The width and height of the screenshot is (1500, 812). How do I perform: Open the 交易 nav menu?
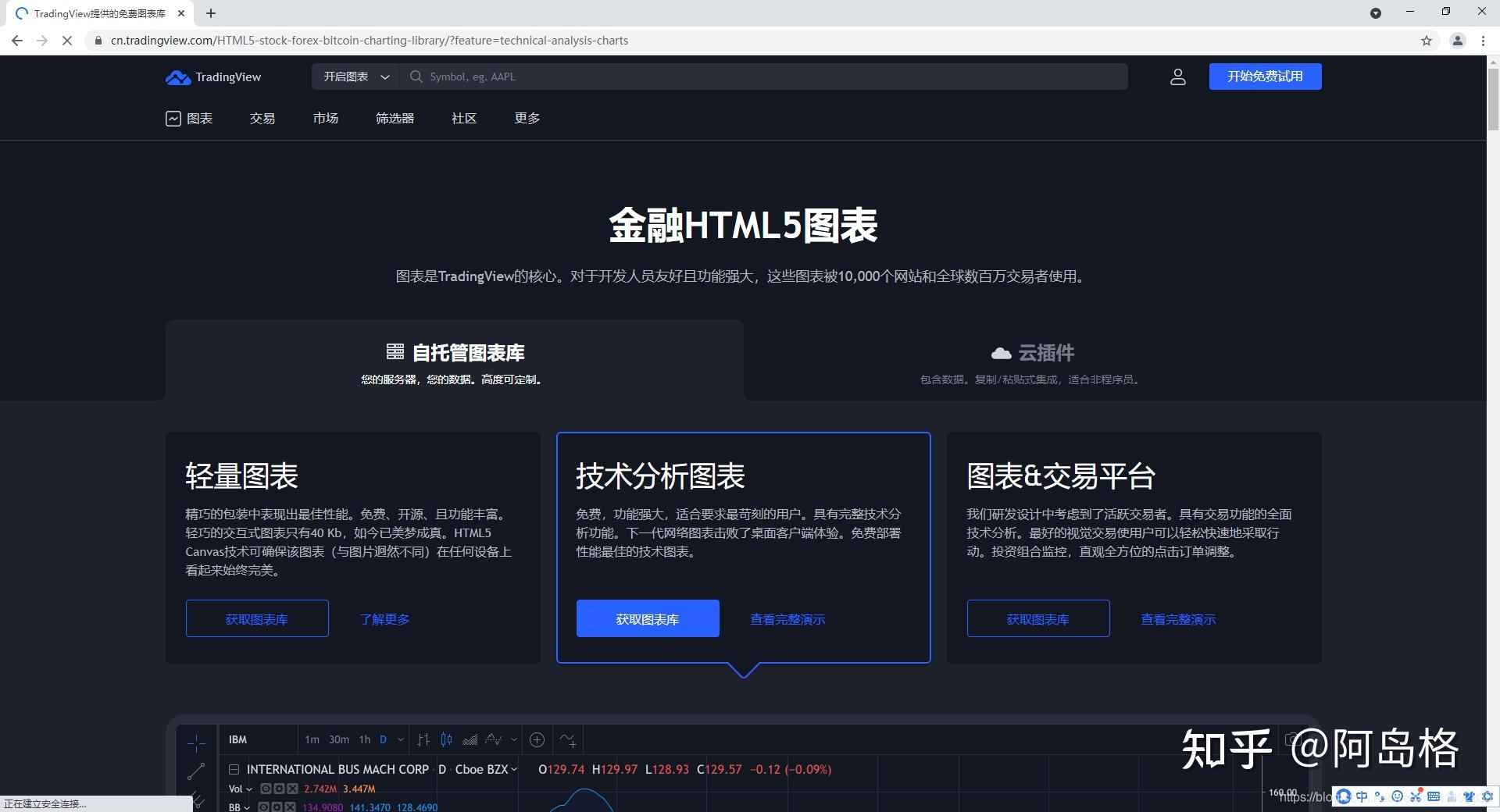click(262, 119)
